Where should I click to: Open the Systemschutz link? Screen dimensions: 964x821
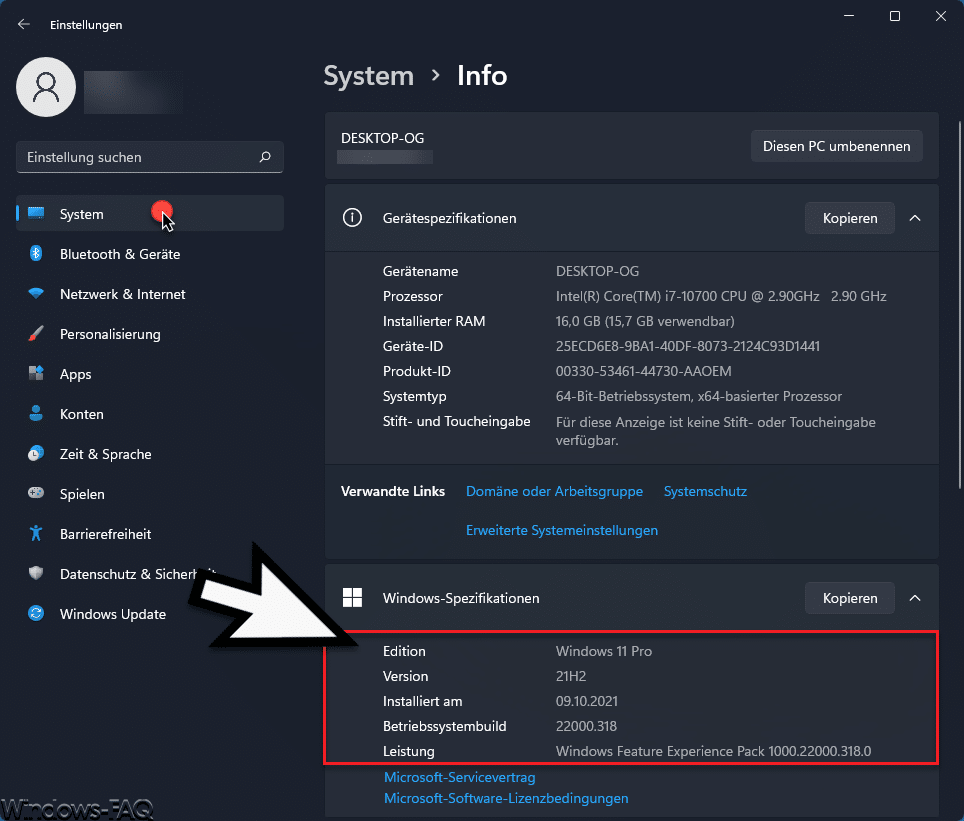pyautogui.click(x=705, y=491)
